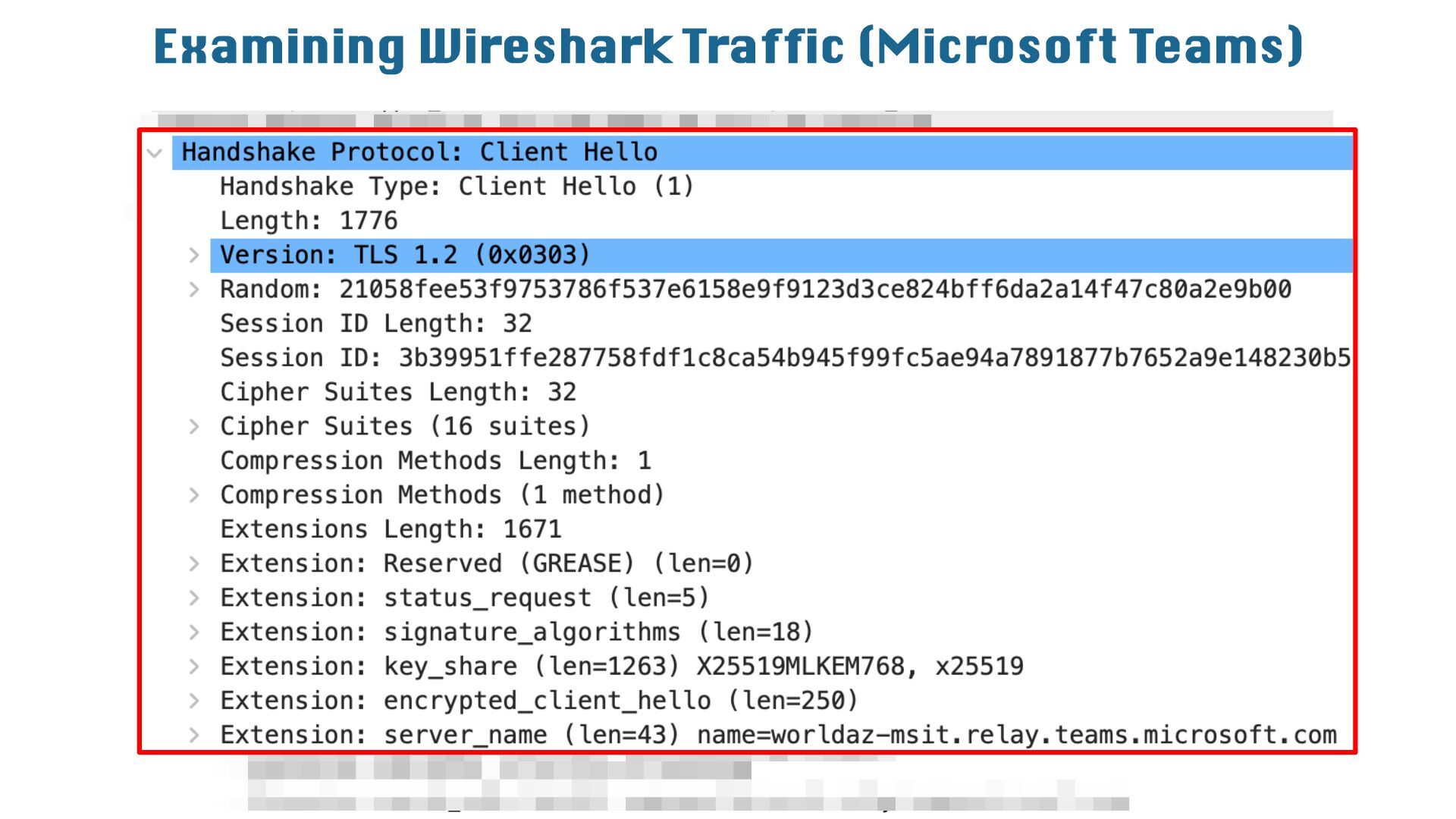The image size is (1456, 819).
Task: Select the Length: 1776 row
Action: tap(309, 221)
